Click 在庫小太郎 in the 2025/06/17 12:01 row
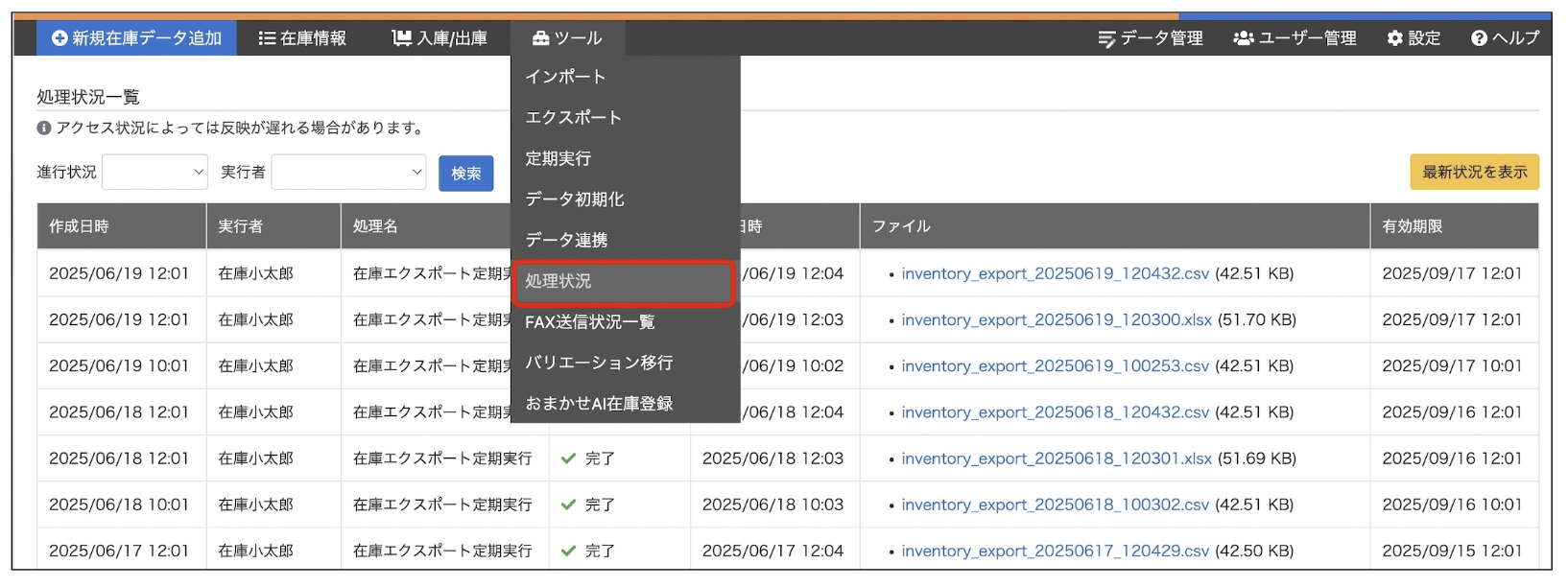 point(256,551)
